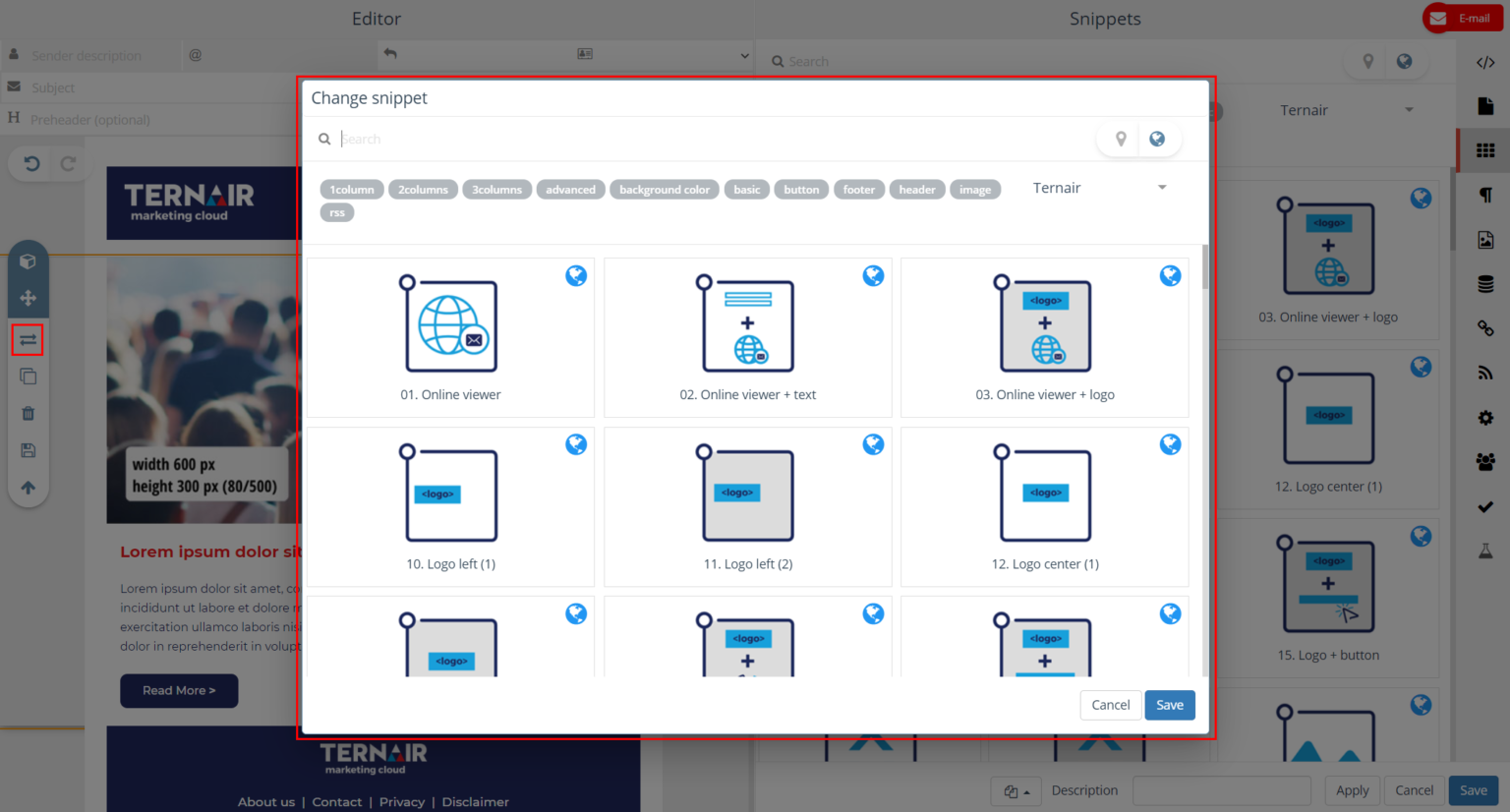The image size is (1510, 812).
Task: Click the users group icon in right sidebar
Action: click(x=1485, y=462)
